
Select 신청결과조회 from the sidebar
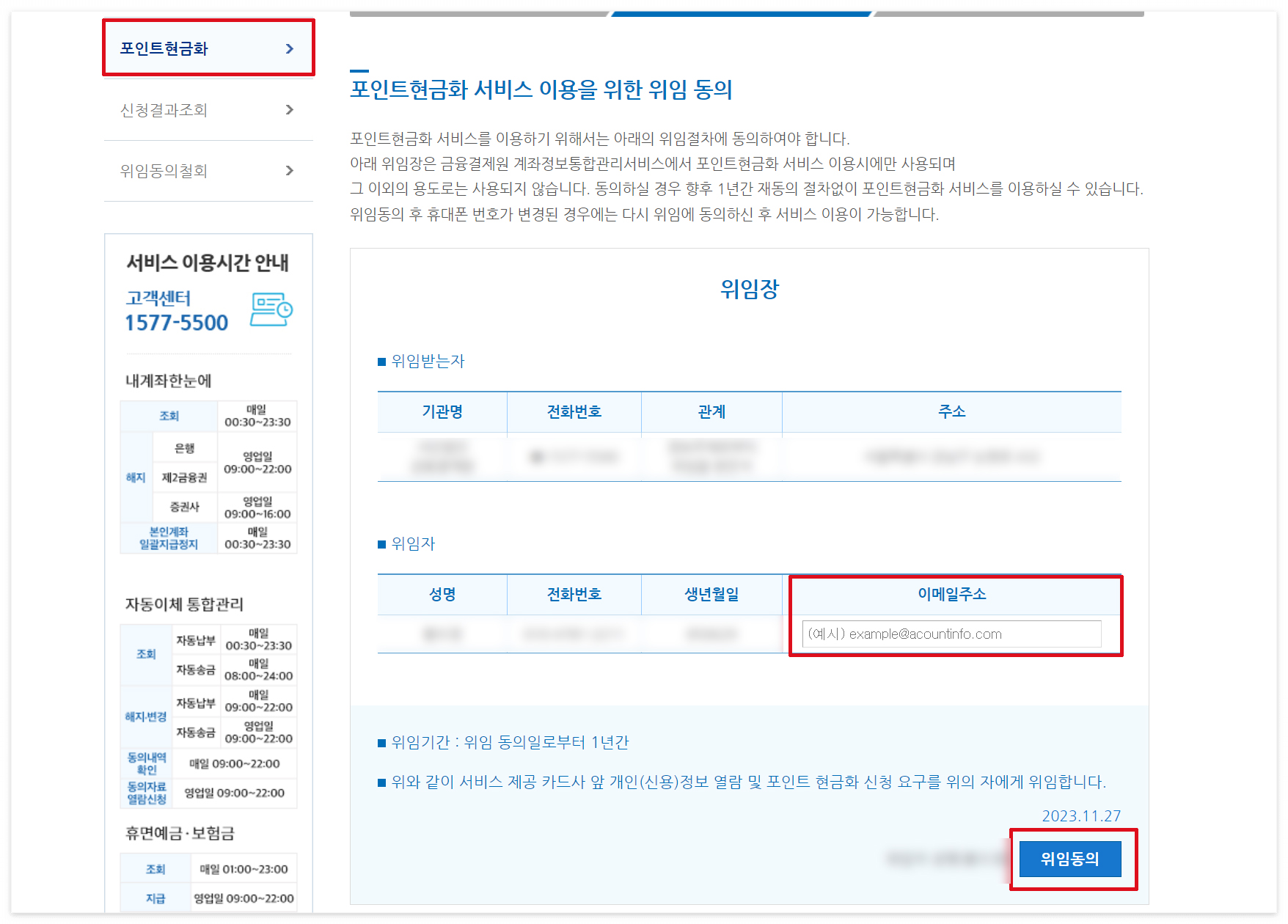(x=164, y=110)
